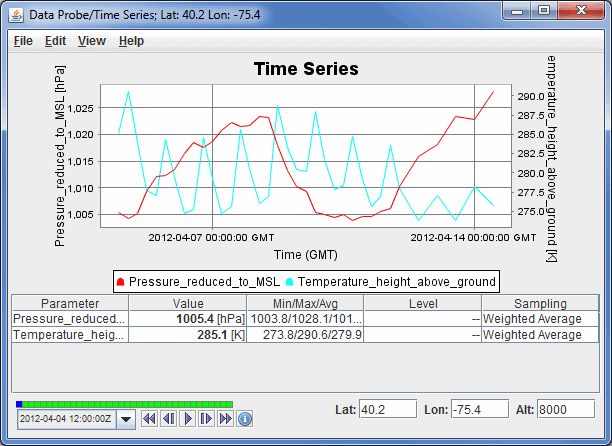Click the Java application icon in title bar
The width and height of the screenshot is (612, 446).
click(17, 15)
